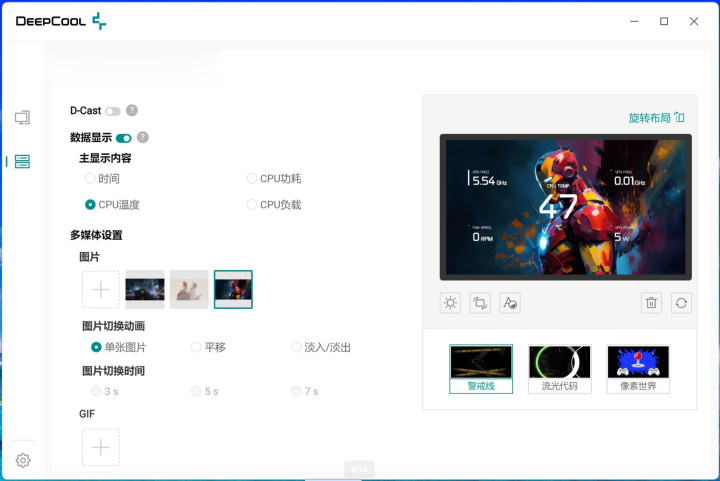
Task: Choose the 警戒线 theme thumbnail
Action: pos(481,369)
